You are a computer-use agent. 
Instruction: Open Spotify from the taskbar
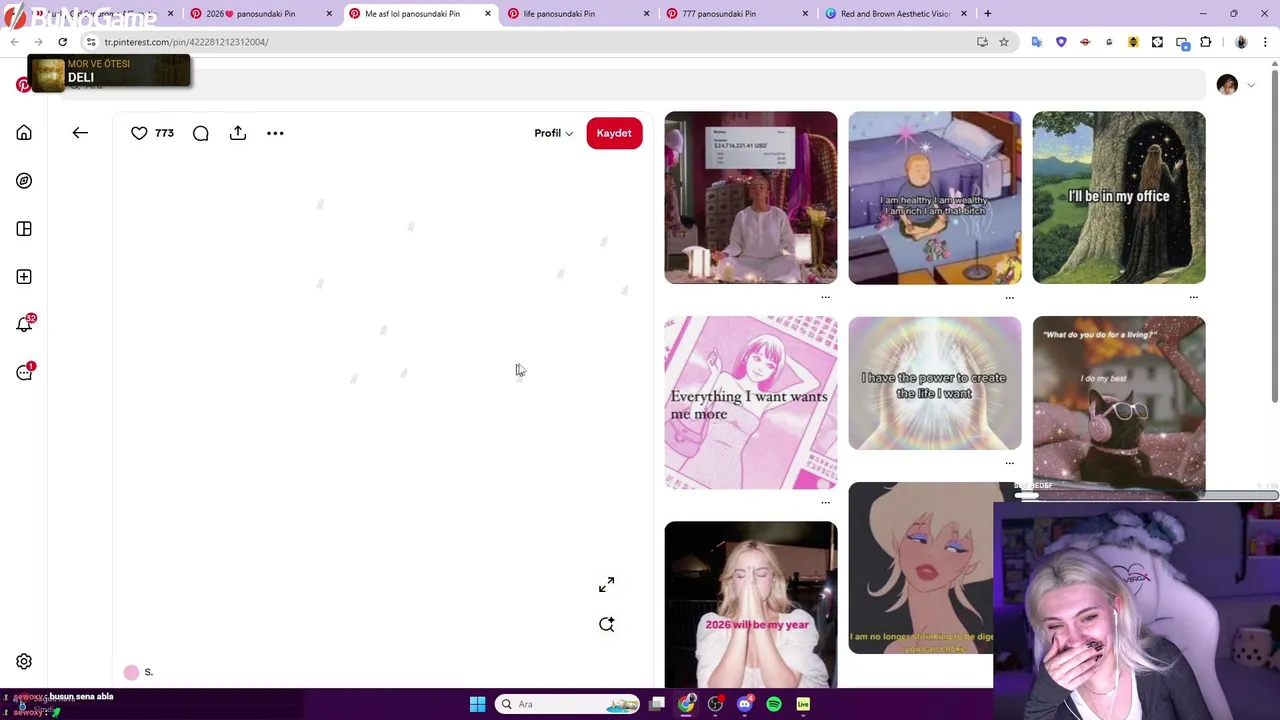tap(774, 704)
